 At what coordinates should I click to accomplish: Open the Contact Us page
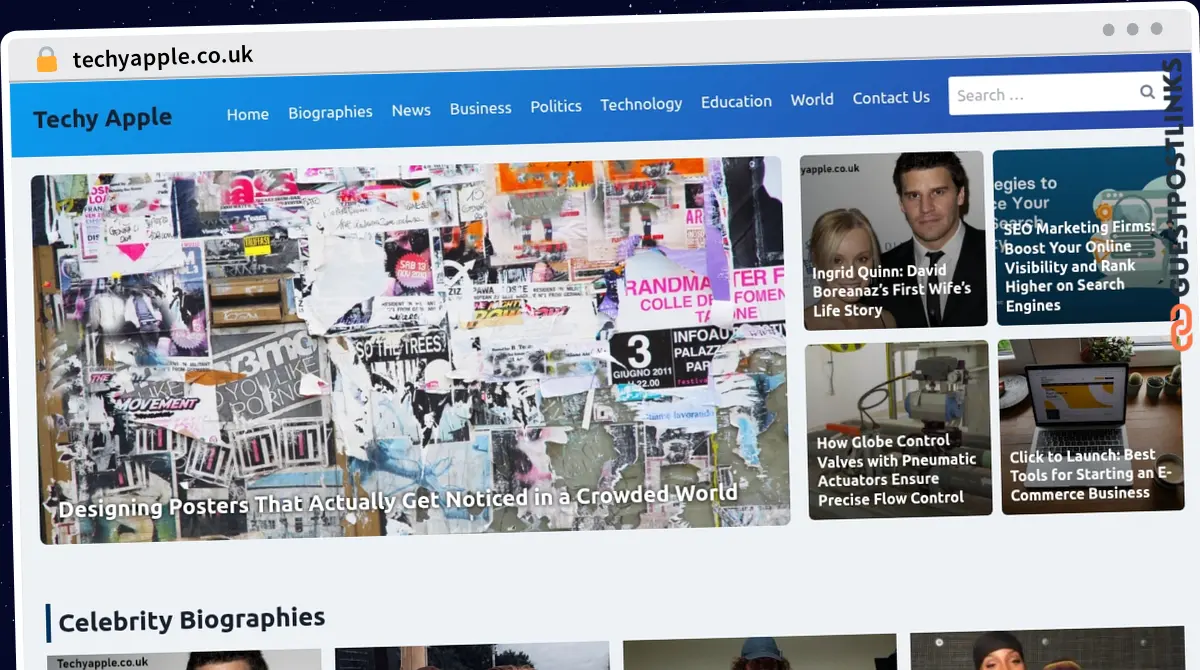pos(891,97)
